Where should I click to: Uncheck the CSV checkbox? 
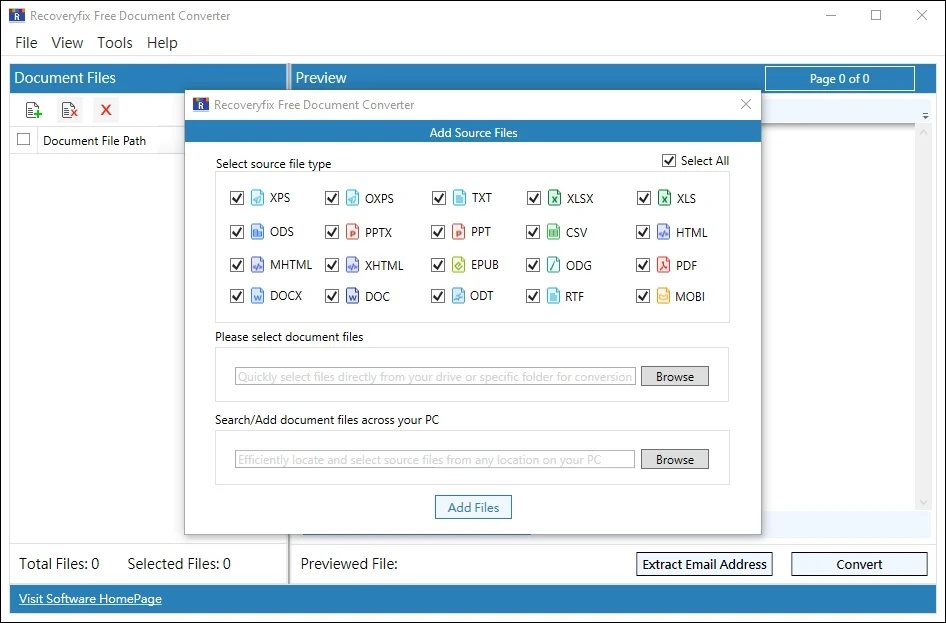click(x=533, y=232)
